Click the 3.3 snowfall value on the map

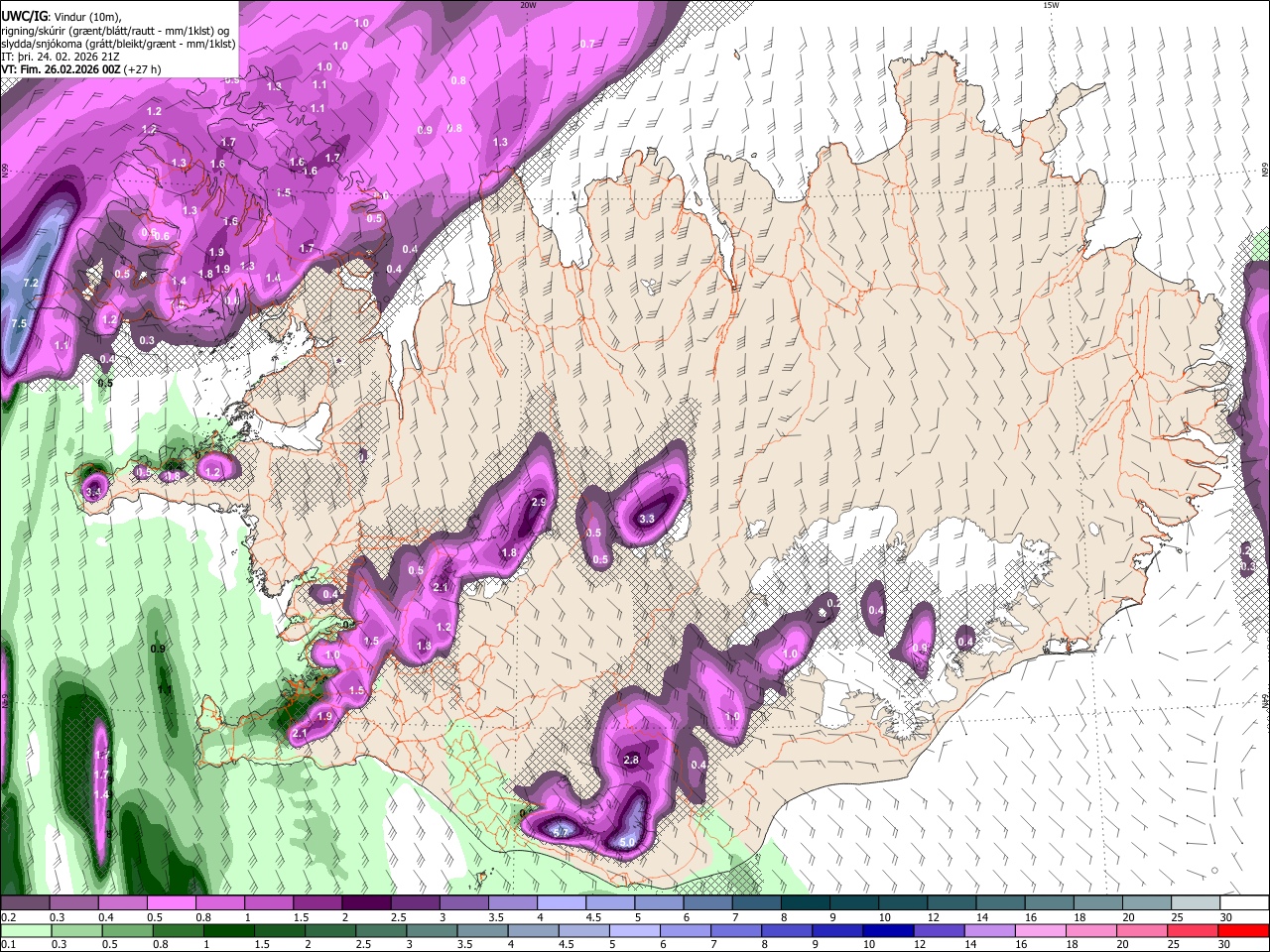point(647,519)
